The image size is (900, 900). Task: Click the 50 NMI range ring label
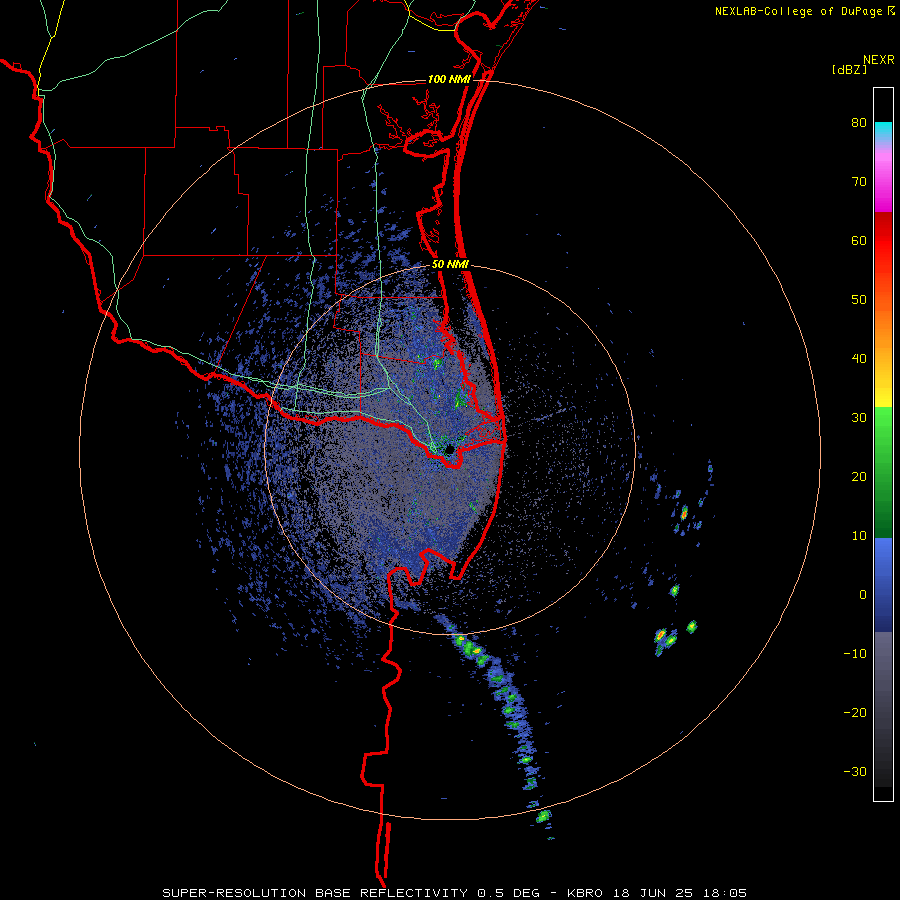pyautogui.click(x=450, y=265)
